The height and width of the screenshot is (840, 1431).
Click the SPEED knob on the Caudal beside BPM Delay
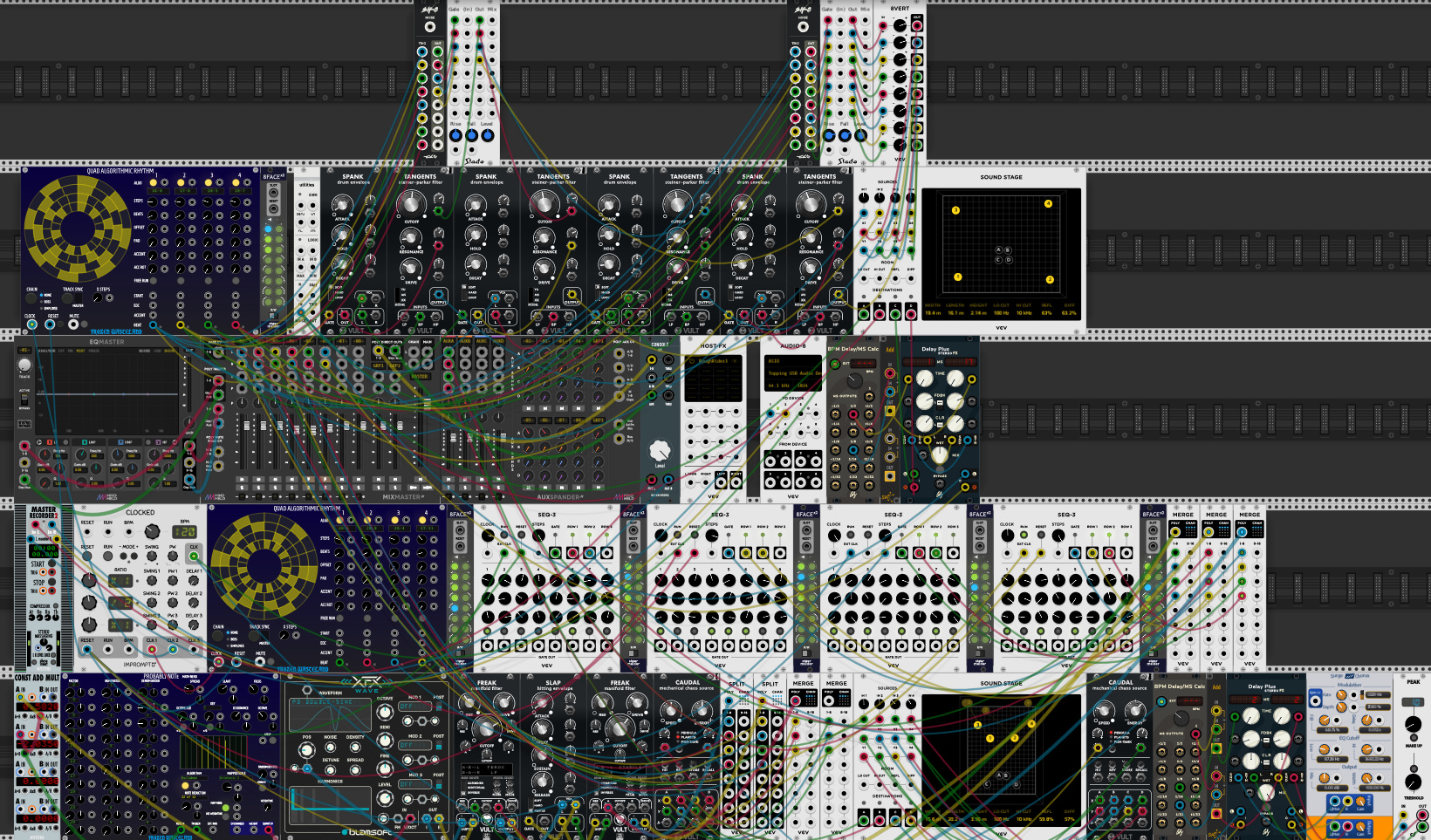(x=1104, y=711)
